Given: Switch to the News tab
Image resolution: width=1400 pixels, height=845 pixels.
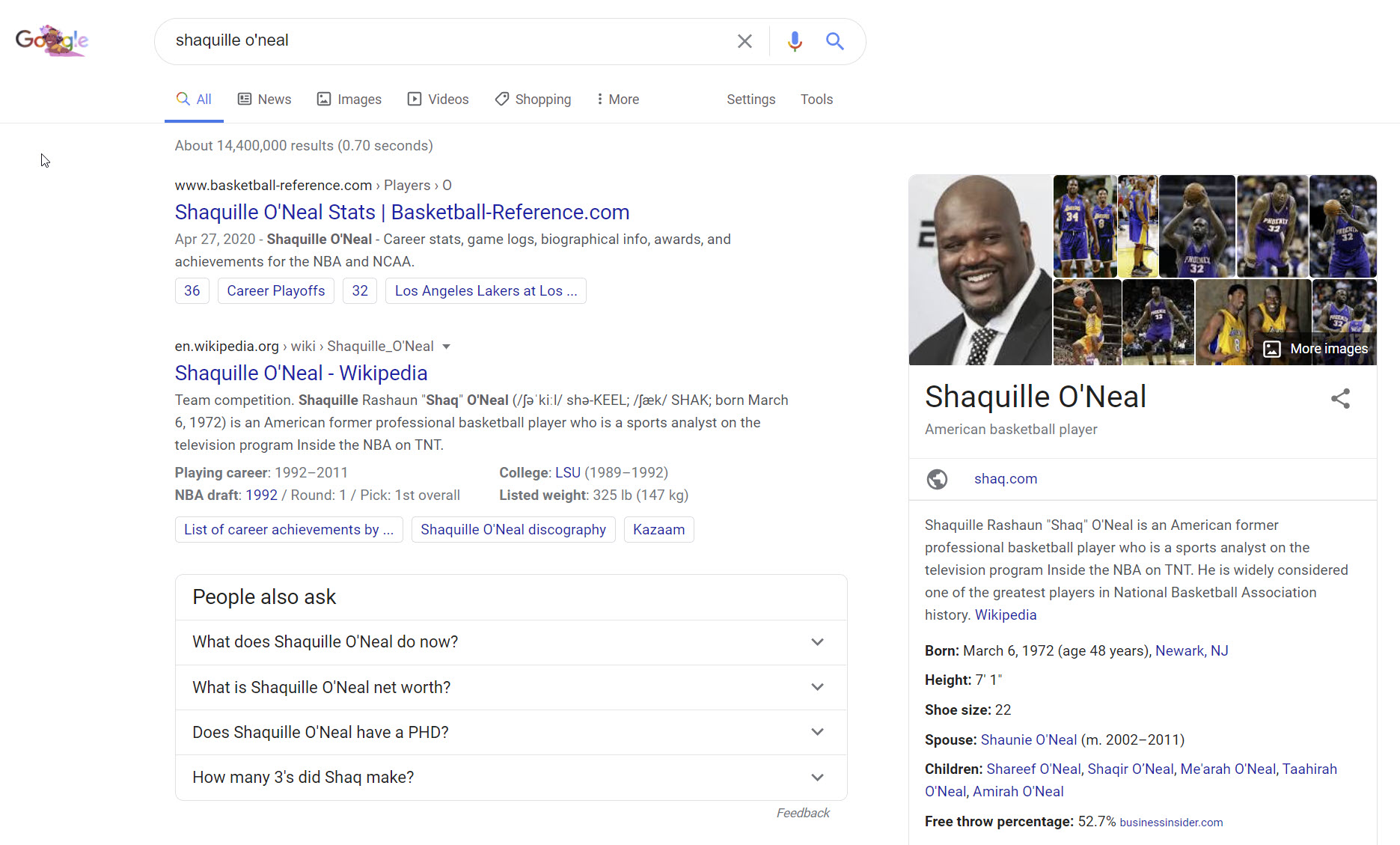Looking at the screenshot, I should coord(265,100).
